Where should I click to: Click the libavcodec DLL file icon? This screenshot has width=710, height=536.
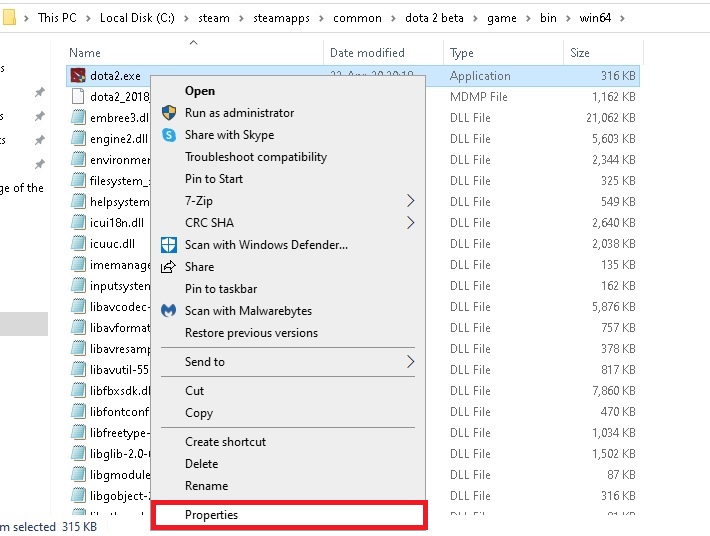78,306
